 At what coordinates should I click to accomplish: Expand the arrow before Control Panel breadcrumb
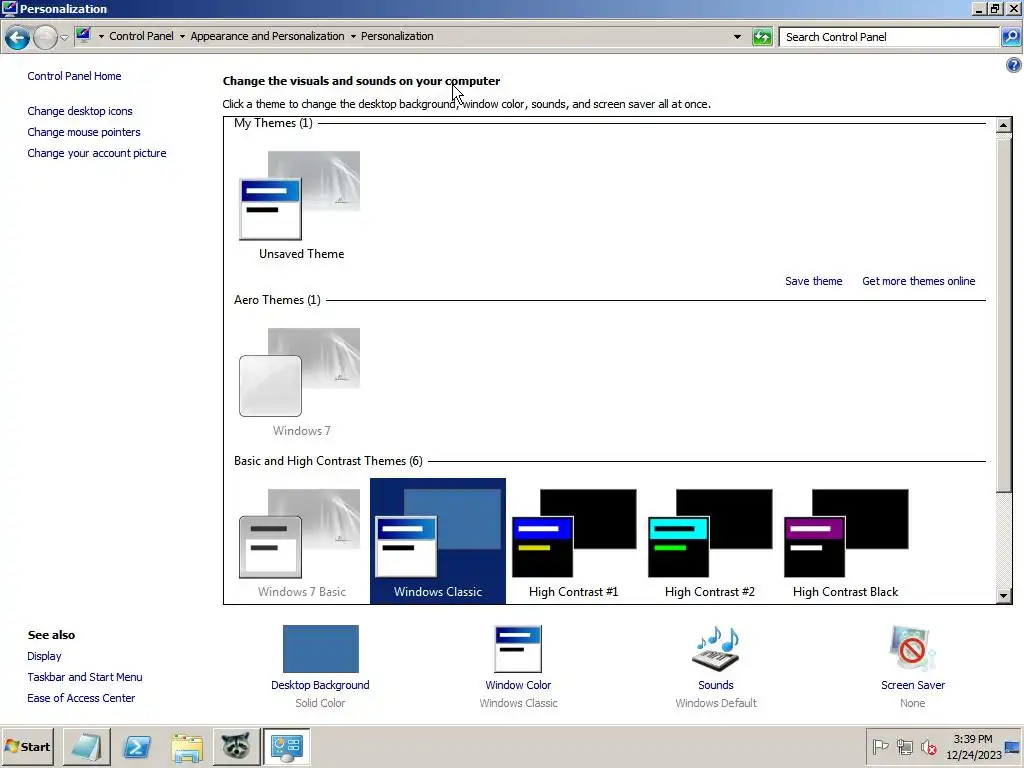[101, 37]
